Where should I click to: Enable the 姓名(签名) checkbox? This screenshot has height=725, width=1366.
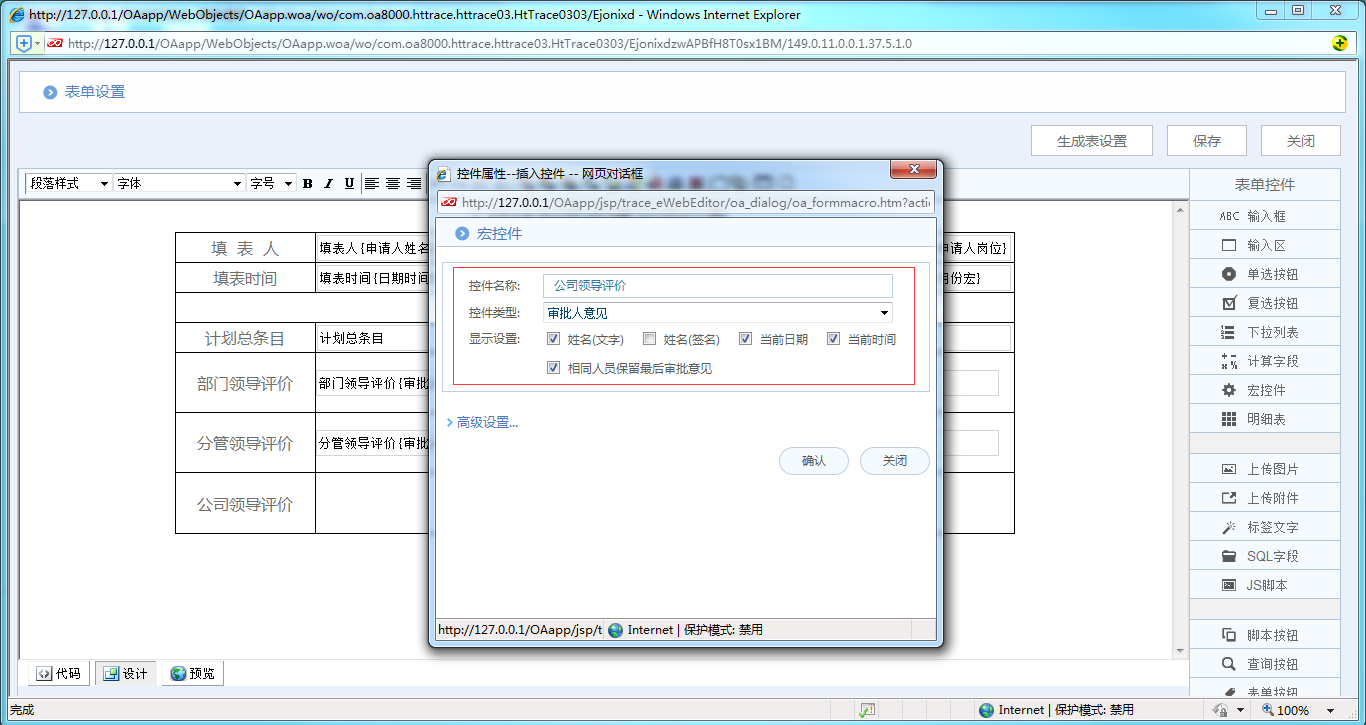pyautogui.click(x=649, y=338)
